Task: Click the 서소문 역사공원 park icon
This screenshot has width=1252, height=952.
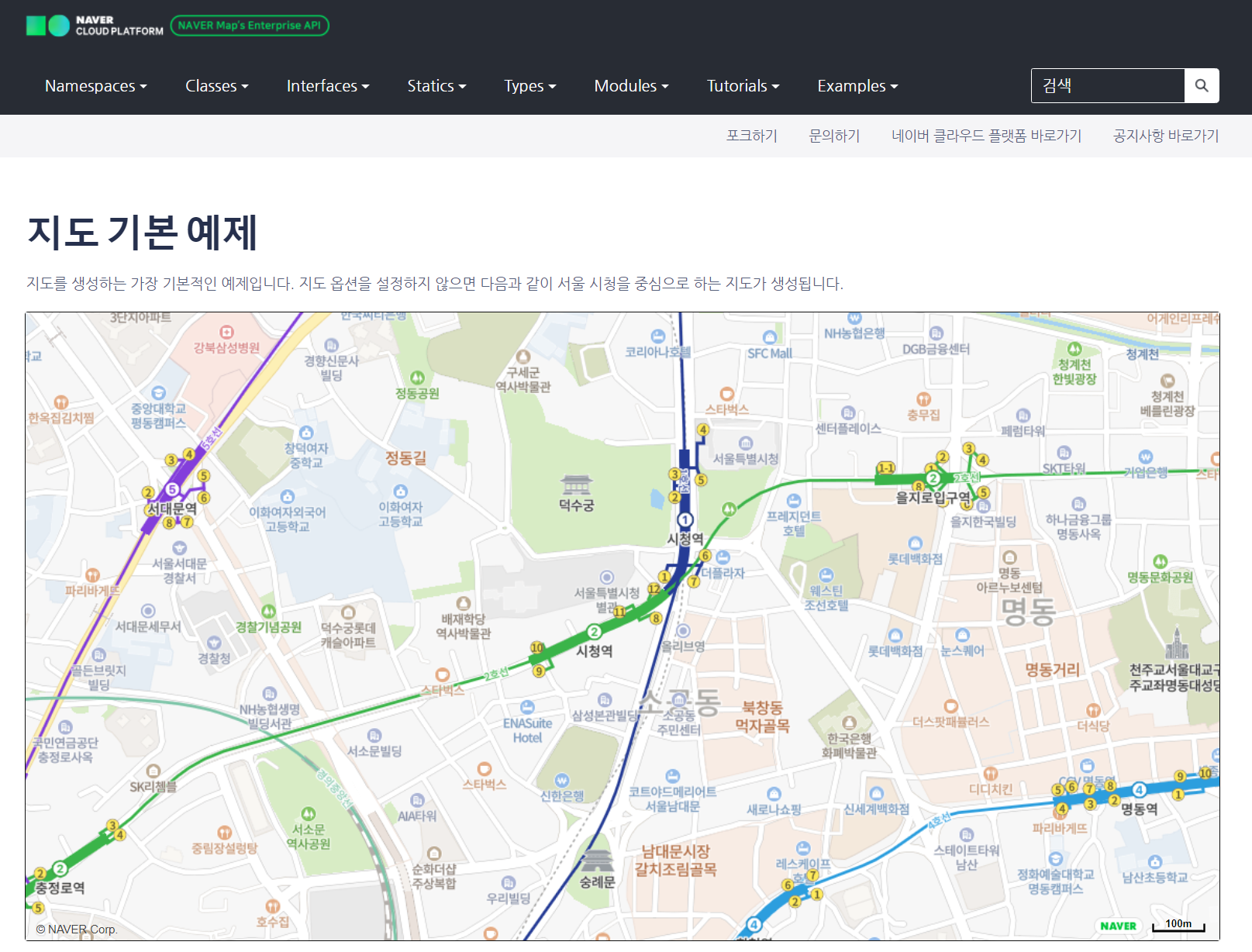Action: (309, 813)
